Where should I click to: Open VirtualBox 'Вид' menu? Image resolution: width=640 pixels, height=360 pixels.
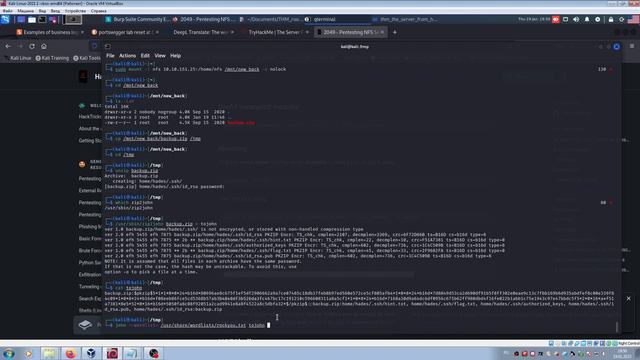point(42,11)
